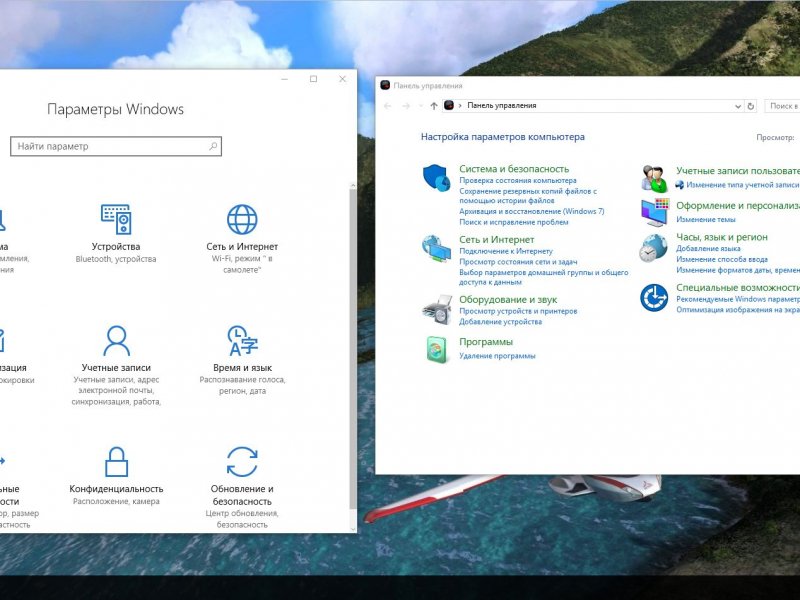800x600 pixels.
Task: Click the search magnifier in Найти параметр box
Action: pyautogui.click(x=213, y=146)
